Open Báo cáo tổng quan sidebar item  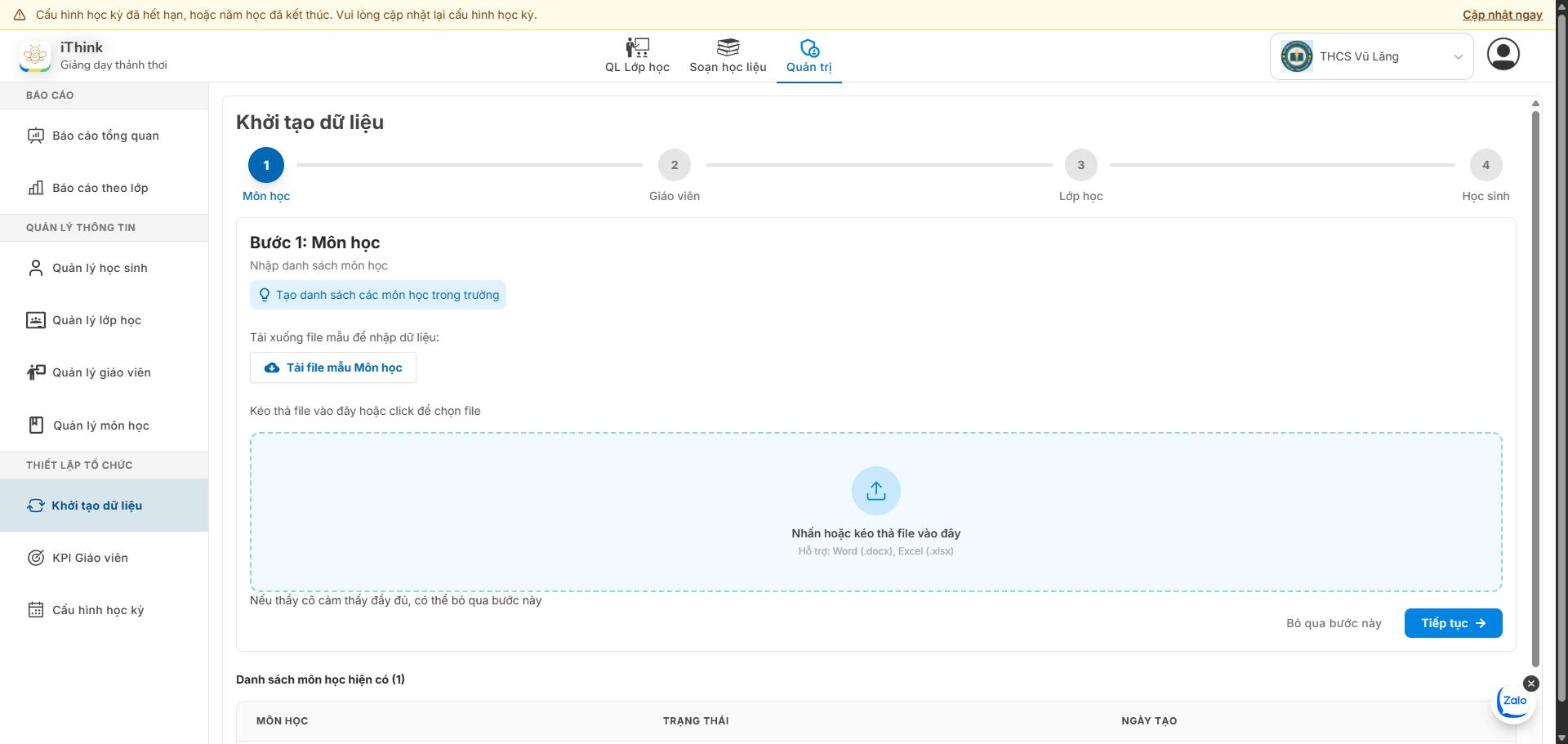point(104,136)
